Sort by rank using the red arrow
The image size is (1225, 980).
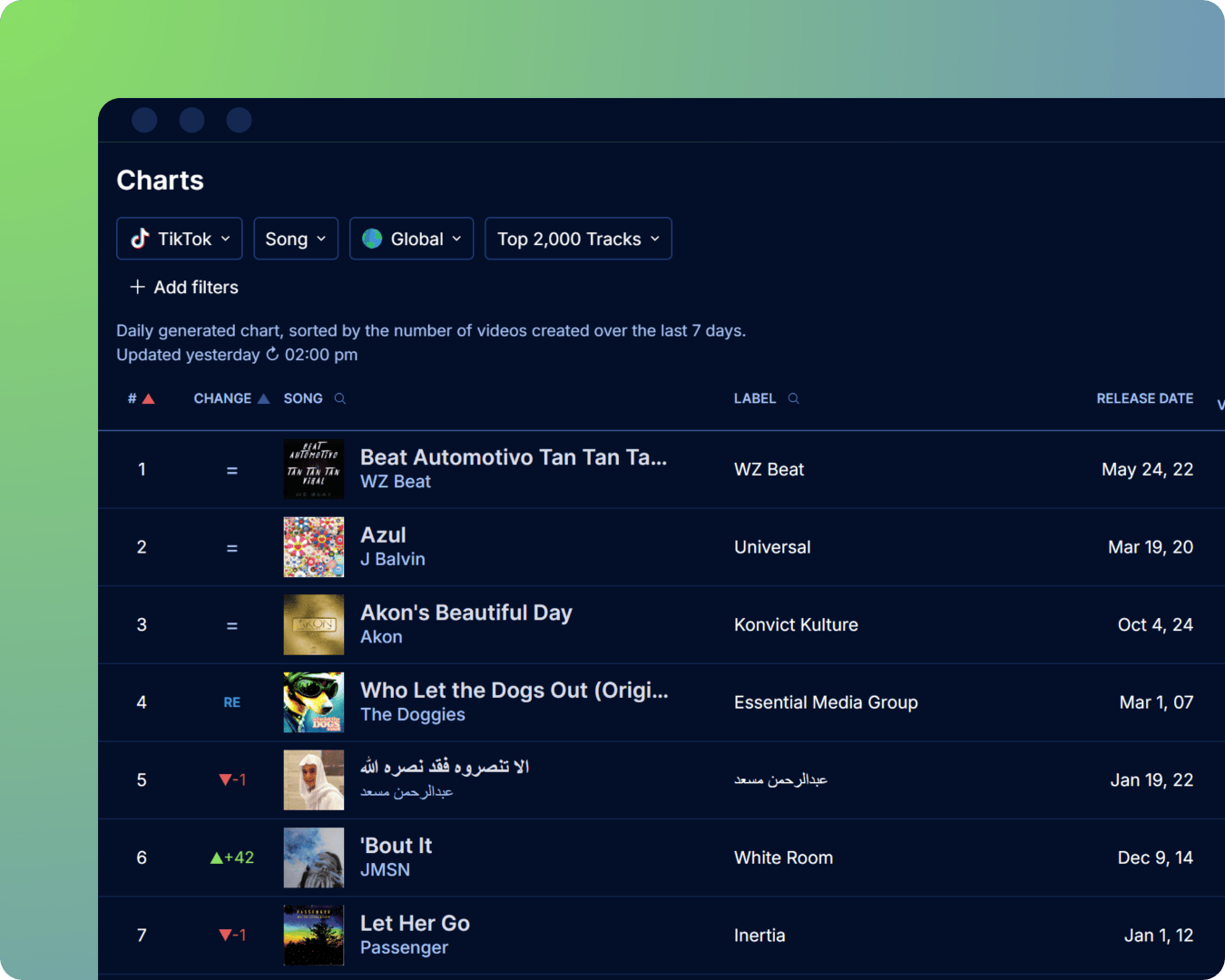[149, 399]
